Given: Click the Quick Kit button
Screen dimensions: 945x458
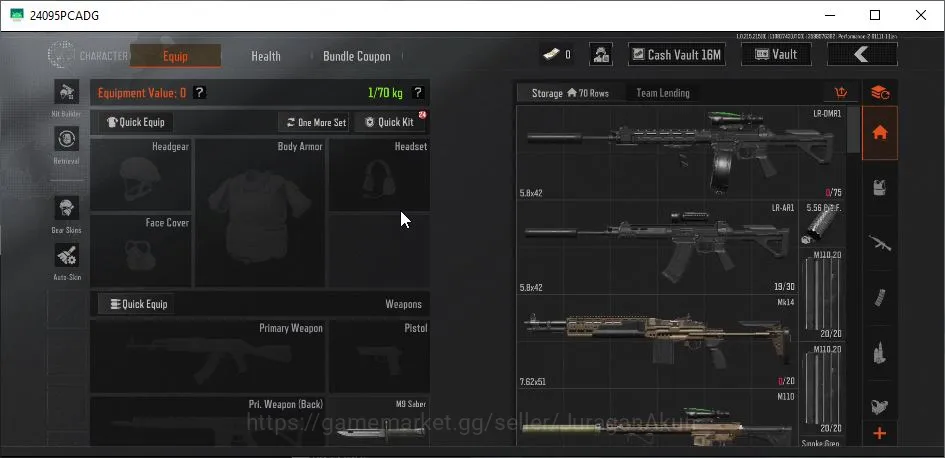Looking at the screenshot, I should coord(390,122).
